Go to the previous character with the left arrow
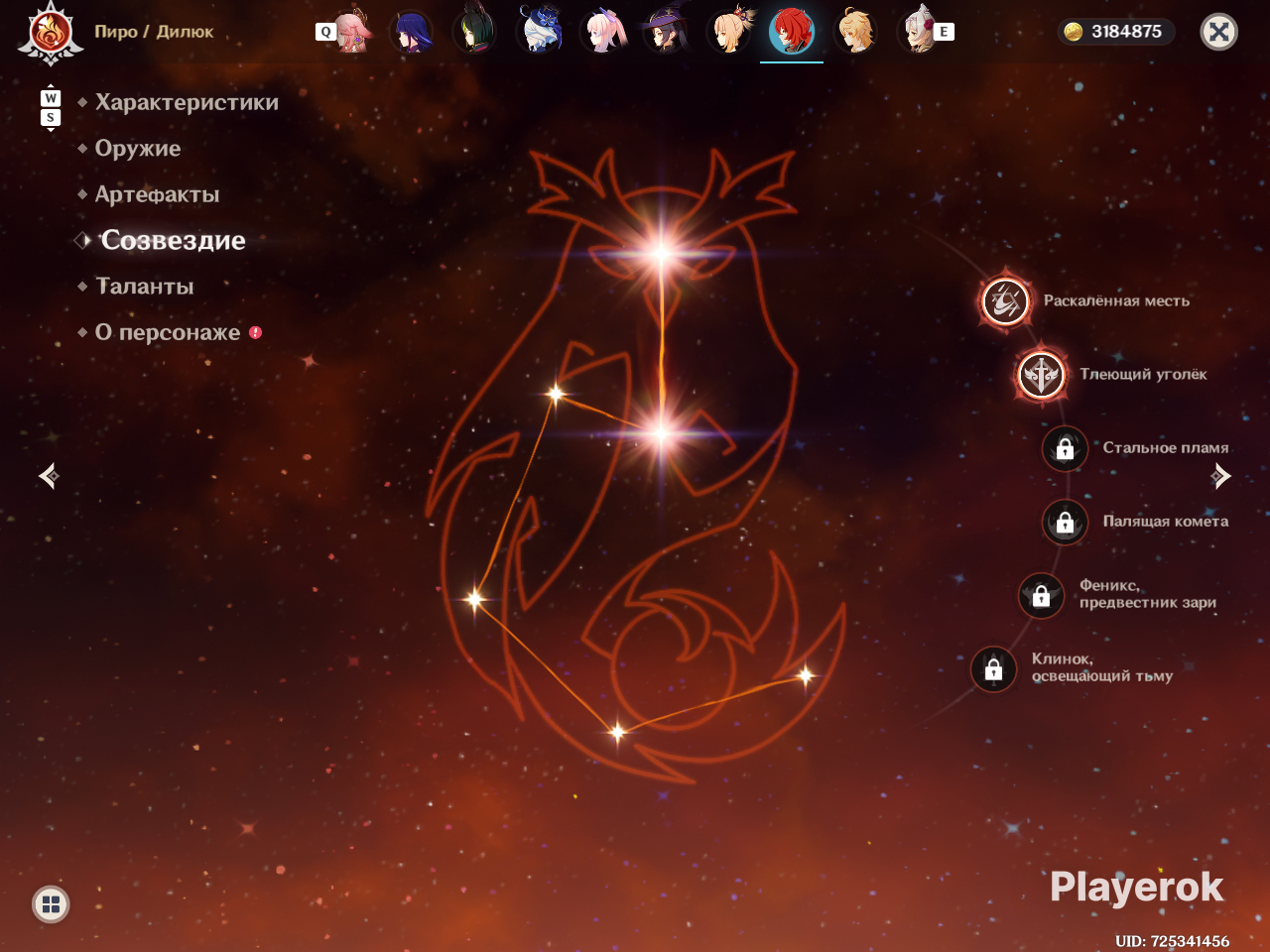This screenshot has width=1270, height=952. [x=49, y=476]
